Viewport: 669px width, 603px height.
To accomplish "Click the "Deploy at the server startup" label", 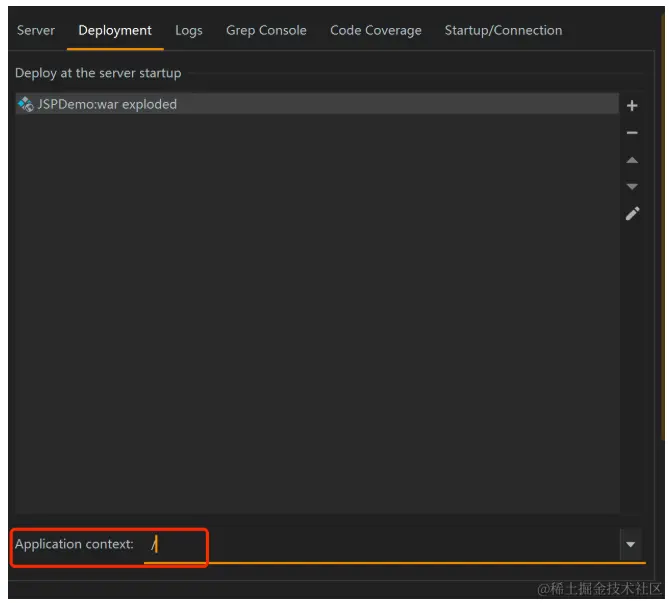I will point(98,73).
